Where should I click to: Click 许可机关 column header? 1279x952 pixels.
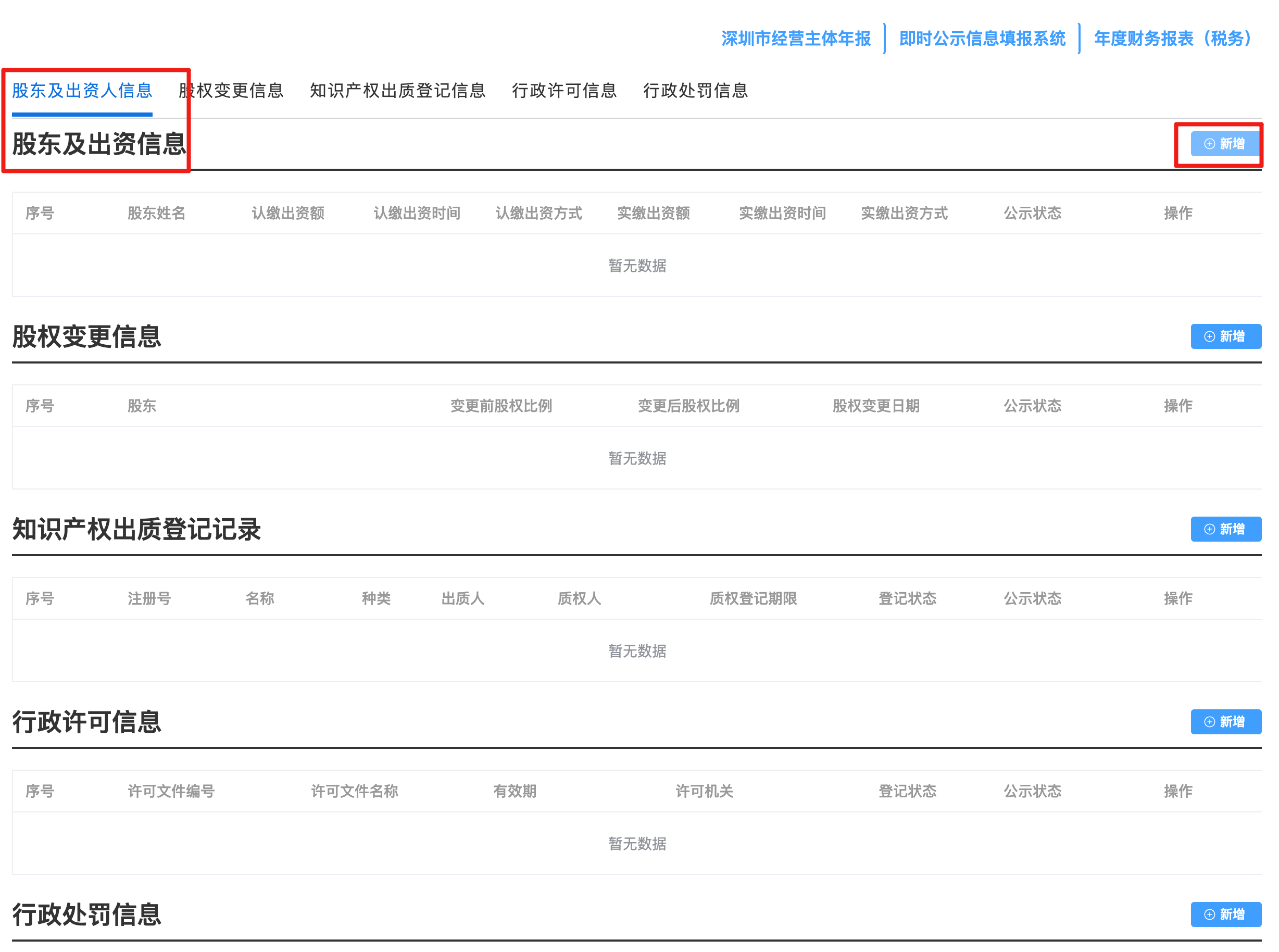(x=704, y=791)
